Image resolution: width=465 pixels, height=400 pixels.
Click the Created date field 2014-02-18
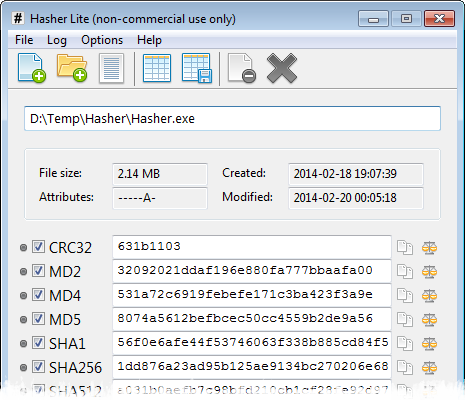(356, 174)
